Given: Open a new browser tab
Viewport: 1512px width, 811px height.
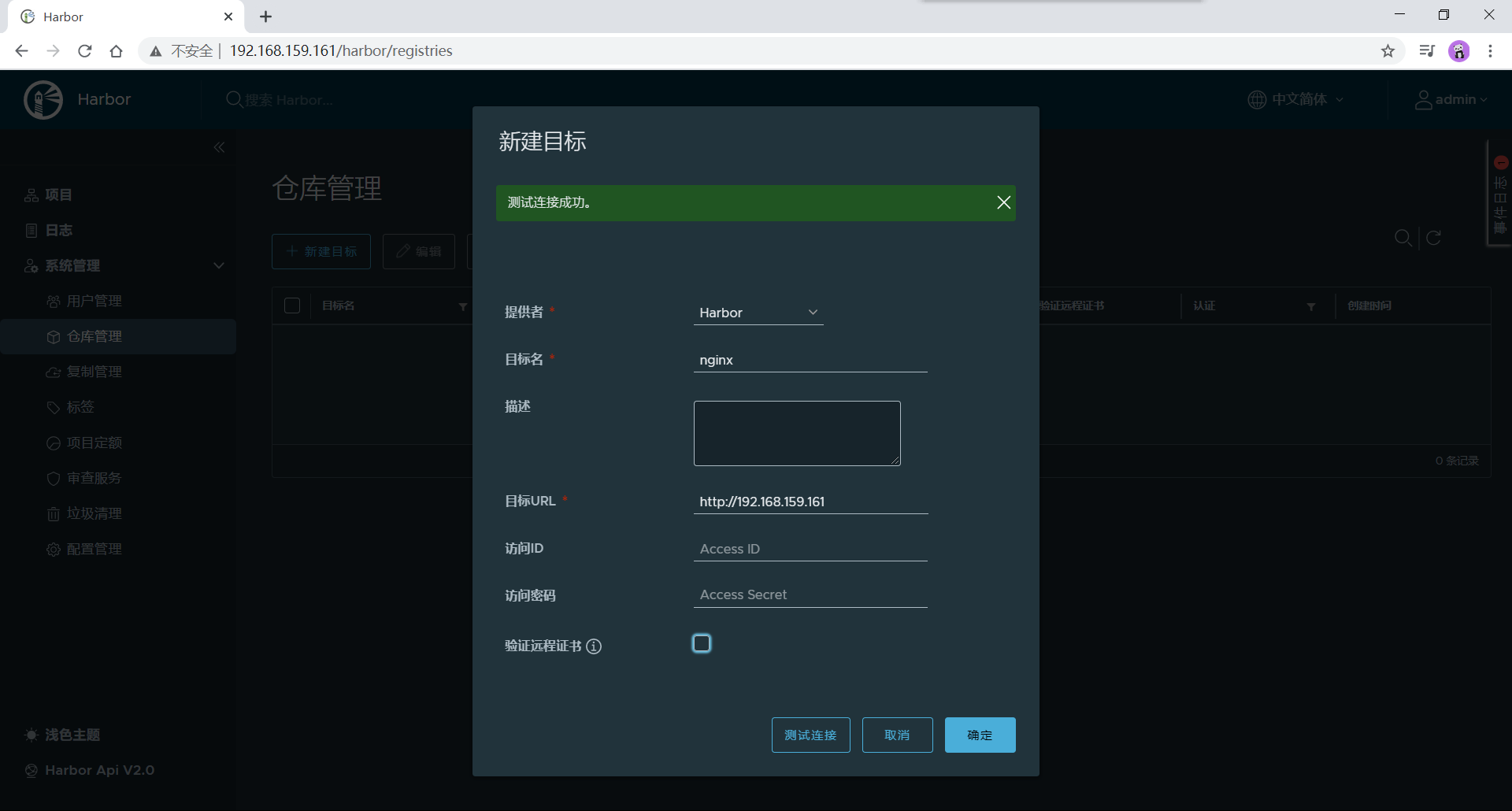Looking at the screenshot, I should tap(266, 17).
